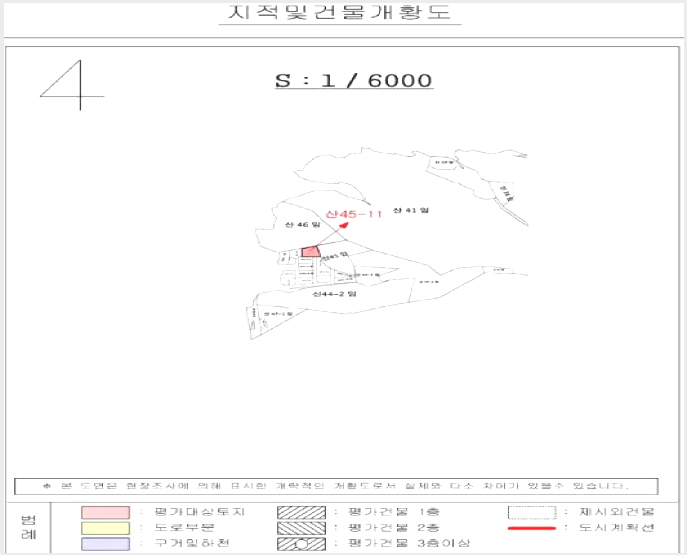Viewport: 687px width, 555px height.
Task: Click the 평가건물 3층이상 circle-hatch pattern
Action: 301,544
